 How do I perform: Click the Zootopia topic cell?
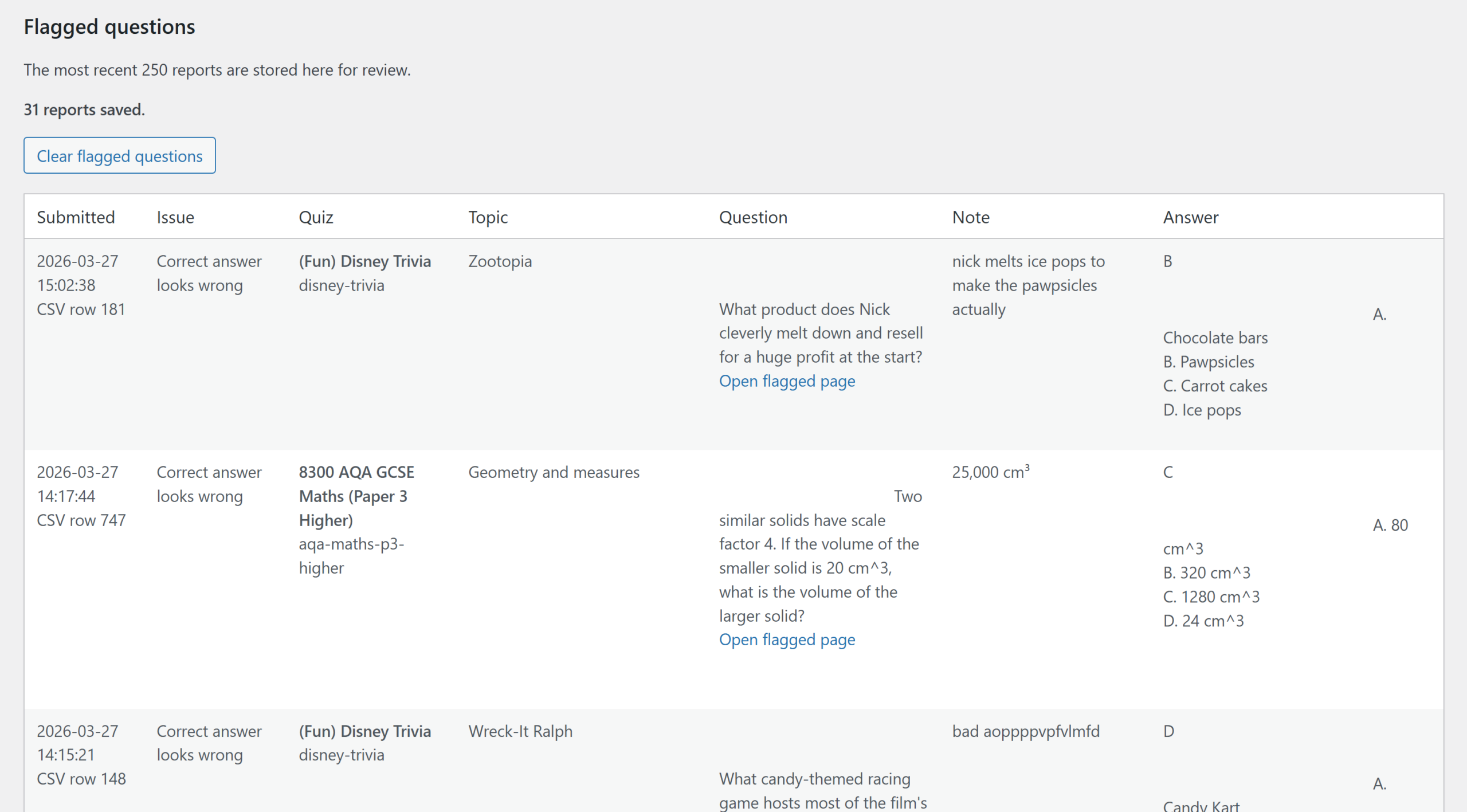[x=500, y=261]
